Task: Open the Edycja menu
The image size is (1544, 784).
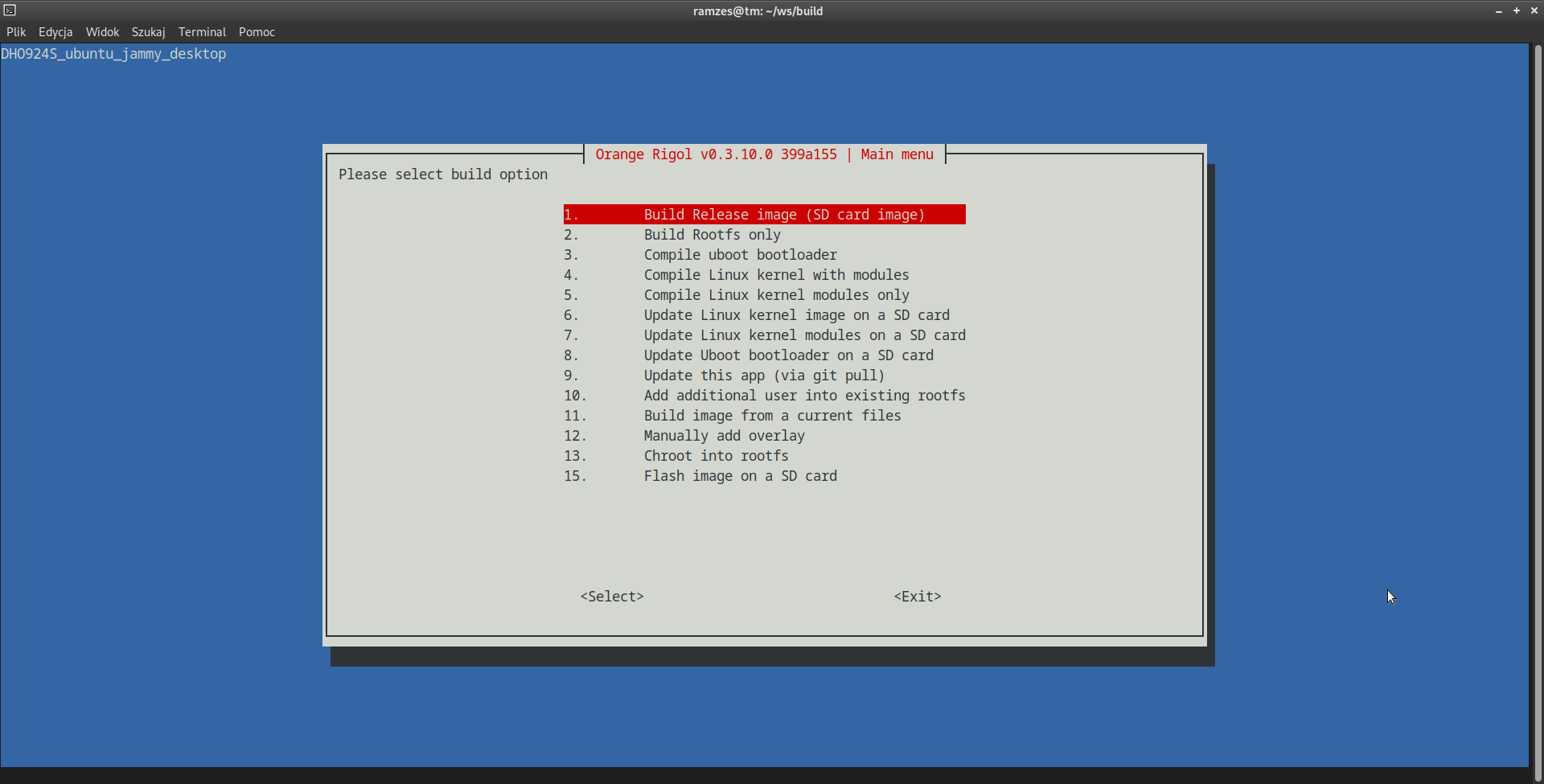Action: pos(55,32)
